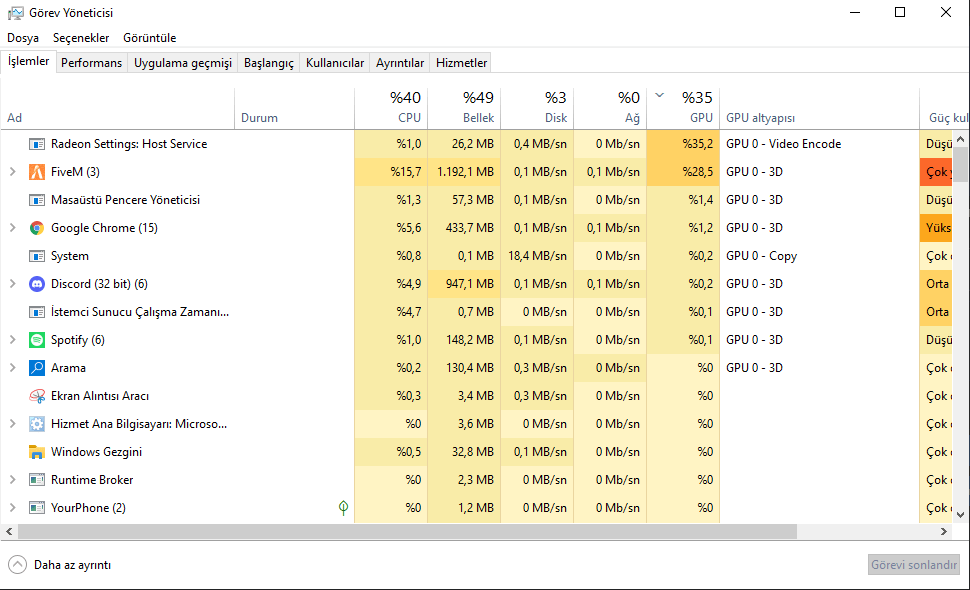970x590 pixels.
Task: Click the Google Chrome process icon
Action: point(37,228)
